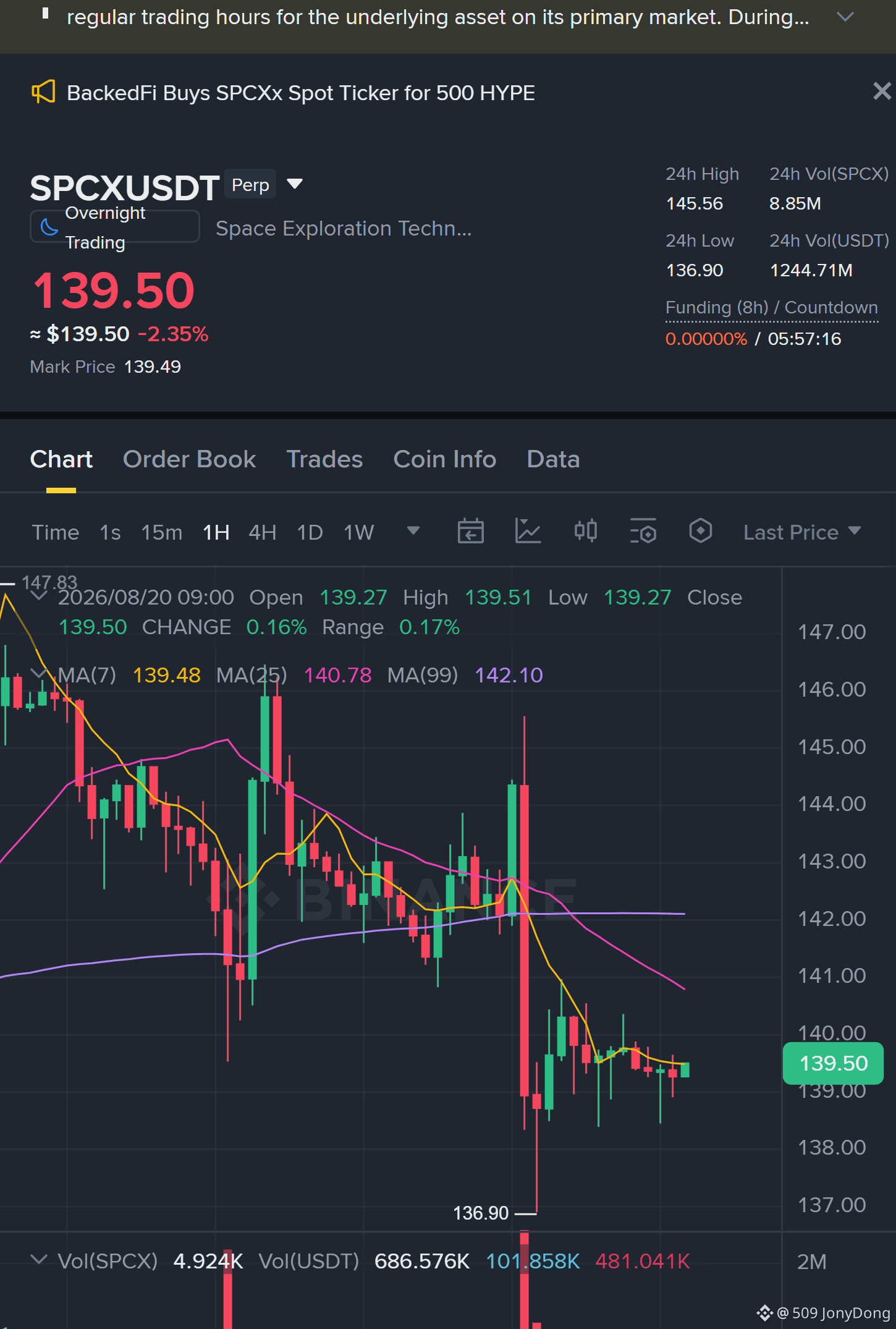Select the 1s interval

pyautogui.click(x=111, y=532)
